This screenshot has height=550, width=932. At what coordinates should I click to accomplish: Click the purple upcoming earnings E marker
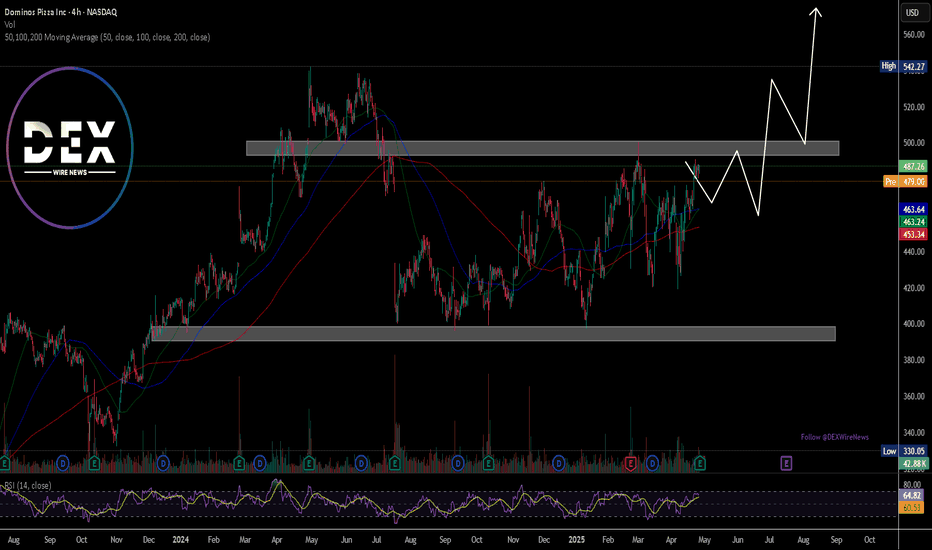click(786, 463)
